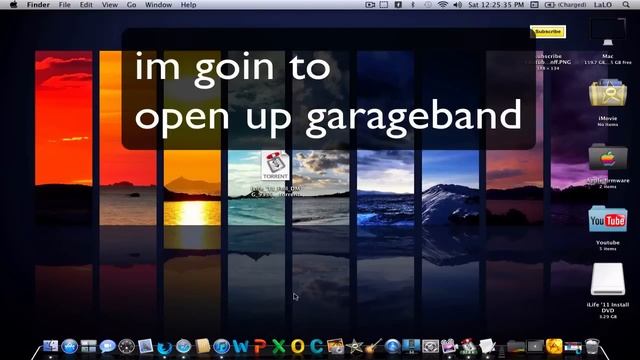
Task: Open the Apple firmware folder
Action: (x=608, y=156)
